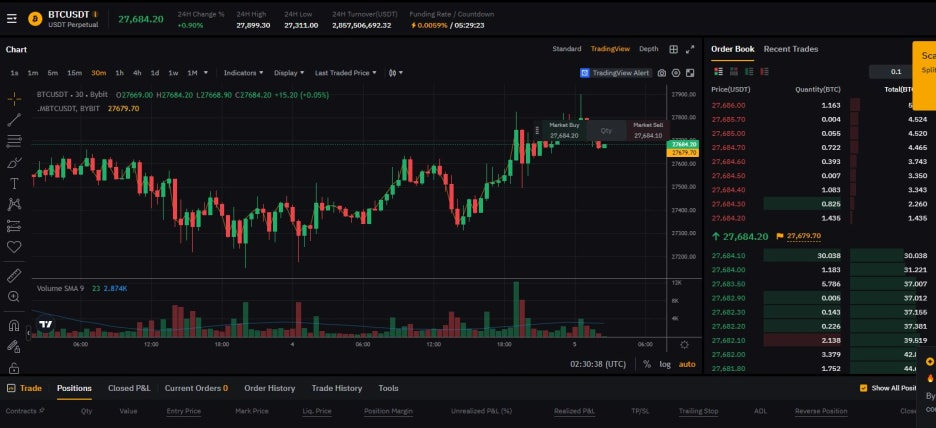Select the crosshair cursor tool
This screenshot has width=936, height=428.
14,98
